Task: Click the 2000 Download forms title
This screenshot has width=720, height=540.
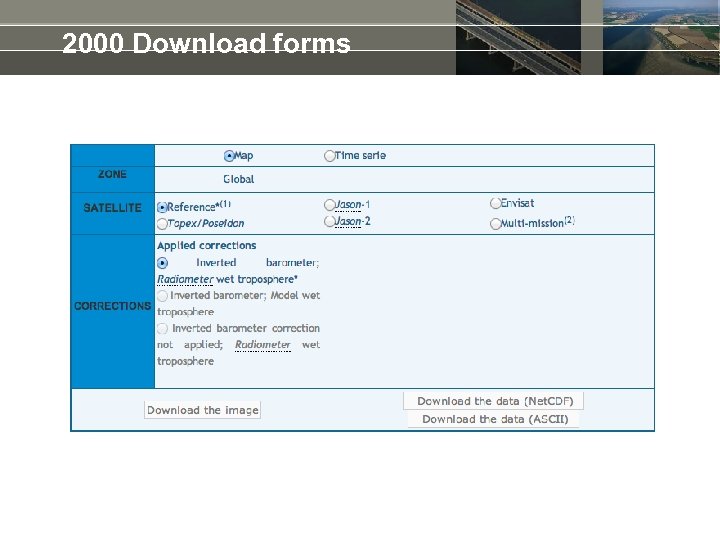Action: click(x=206, y=43)
